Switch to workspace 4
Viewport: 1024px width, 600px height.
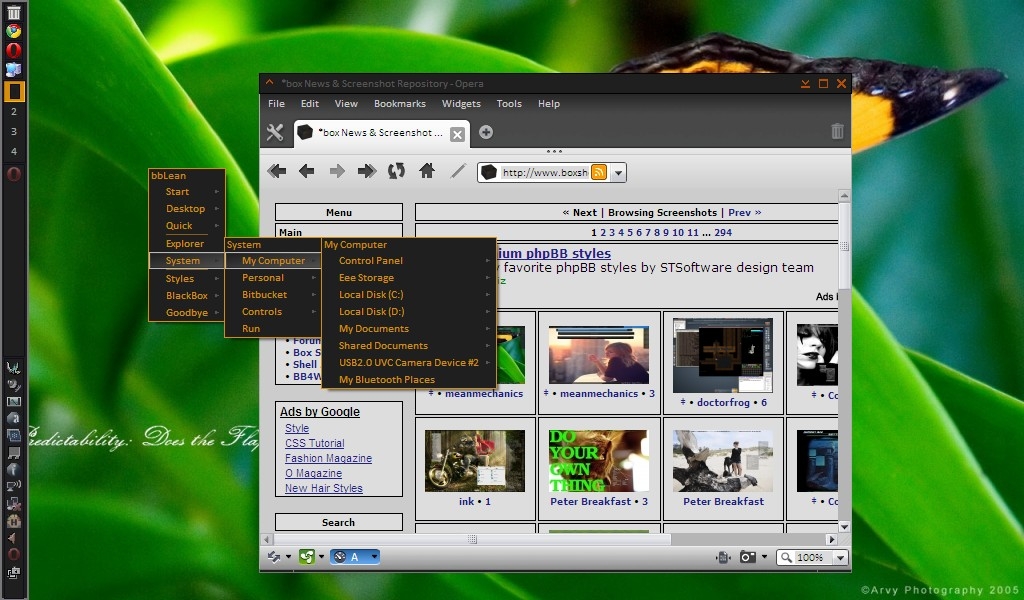coord(14,151)
